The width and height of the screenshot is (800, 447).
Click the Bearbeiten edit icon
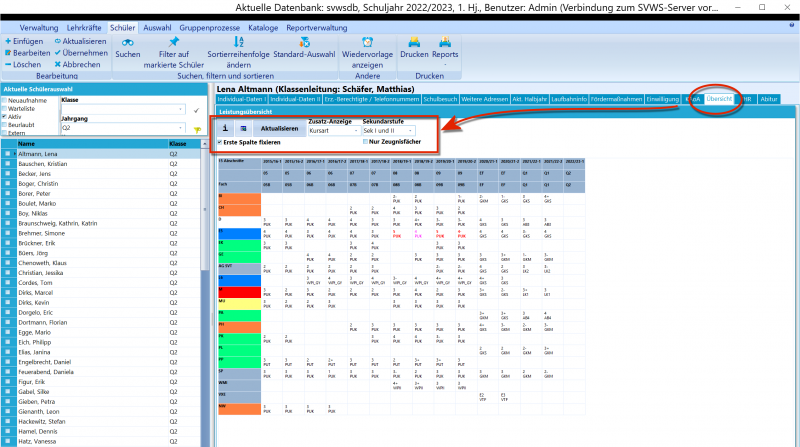point(8,53)
